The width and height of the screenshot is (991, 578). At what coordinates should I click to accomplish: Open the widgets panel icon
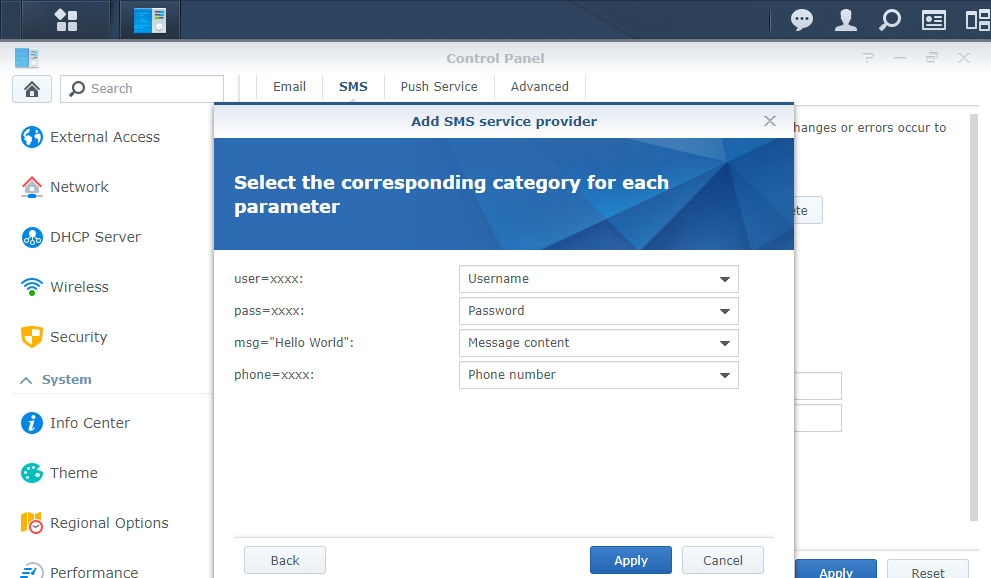[x=933, y=20]
